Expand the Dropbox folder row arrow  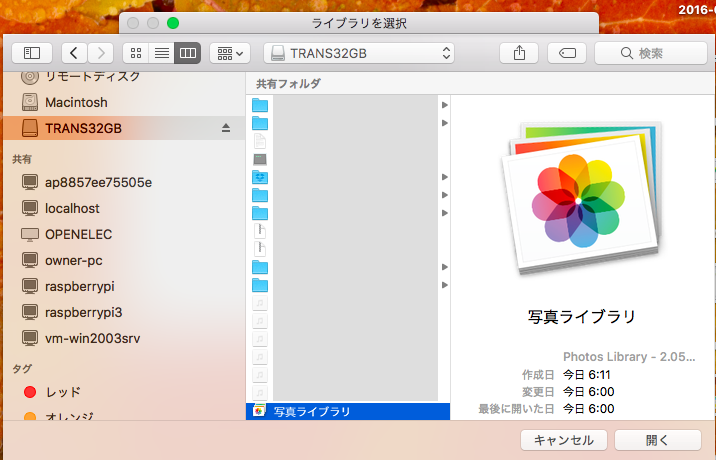click(x=444, y=177)
